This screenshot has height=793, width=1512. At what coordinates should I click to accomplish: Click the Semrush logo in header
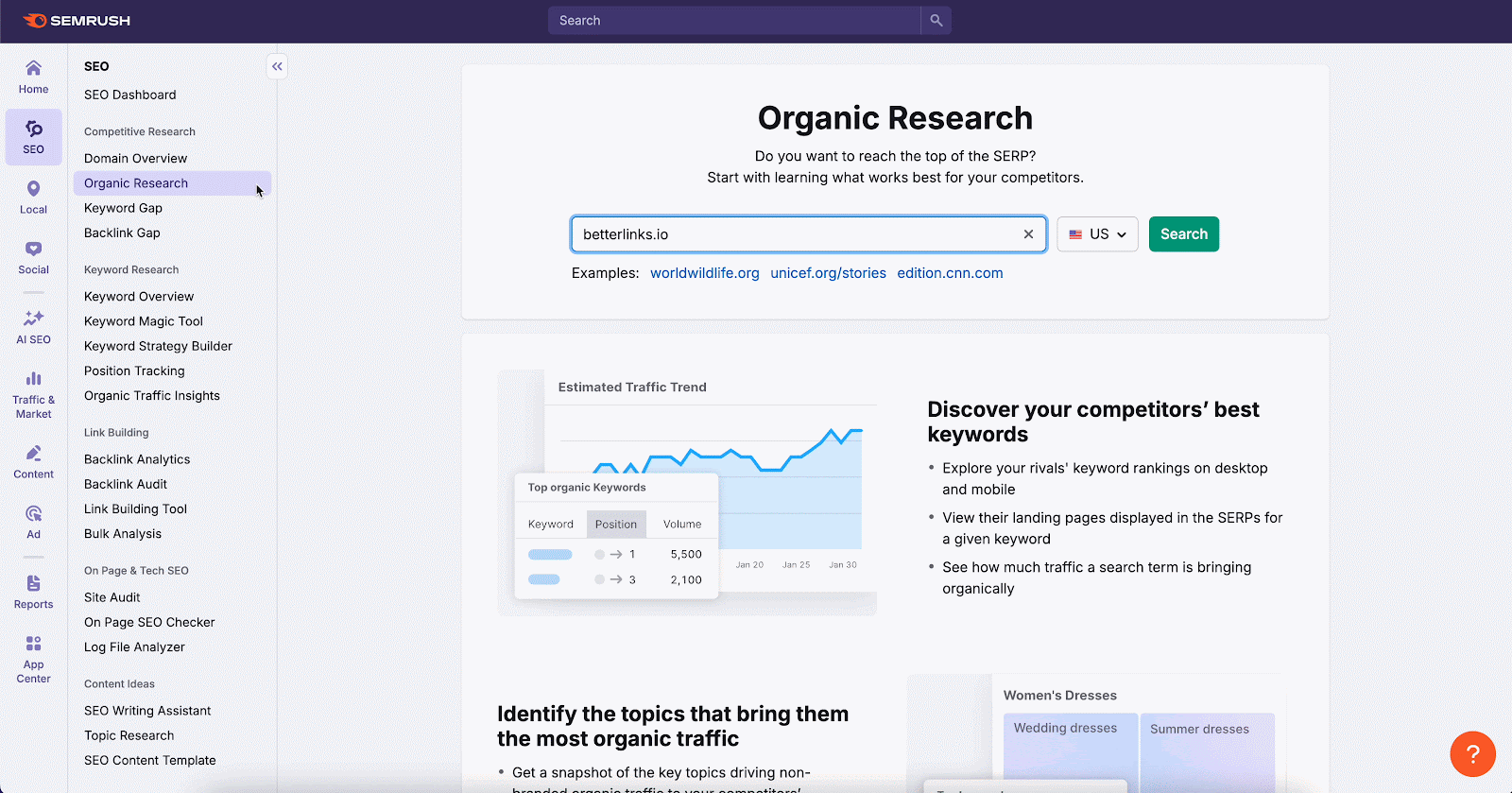(x=77, y=21)
